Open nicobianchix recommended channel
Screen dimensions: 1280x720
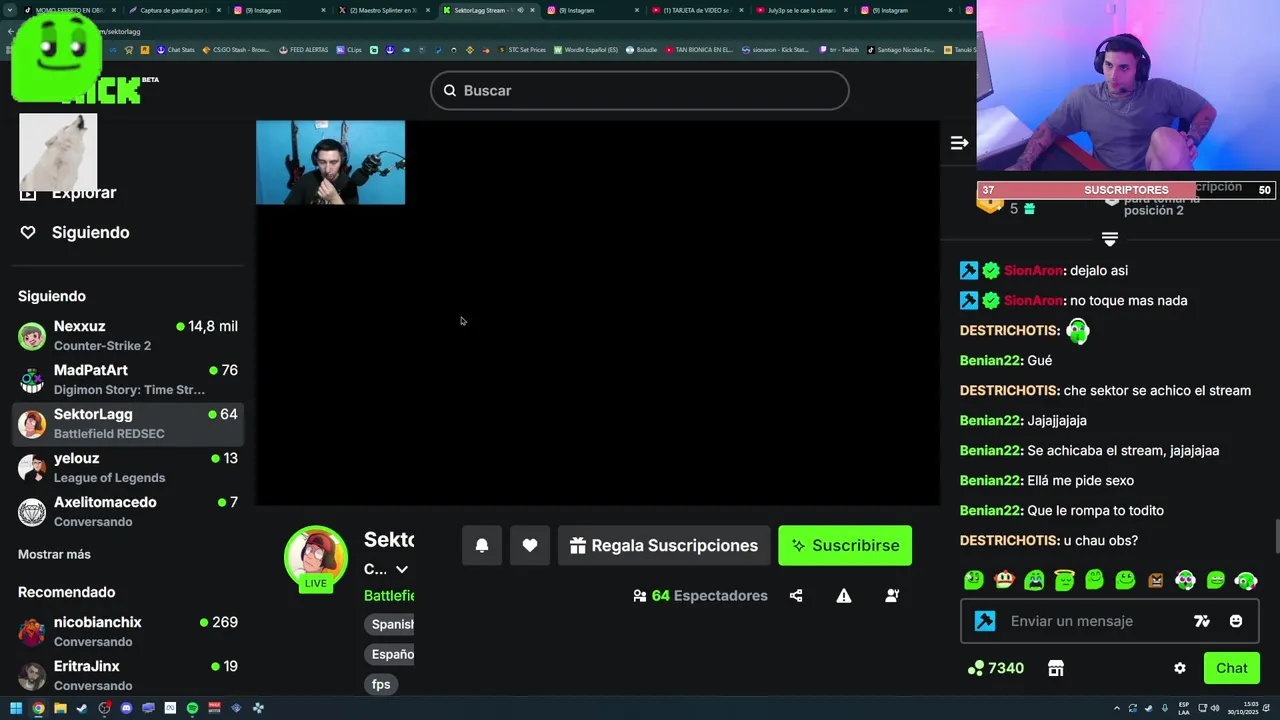129,632
